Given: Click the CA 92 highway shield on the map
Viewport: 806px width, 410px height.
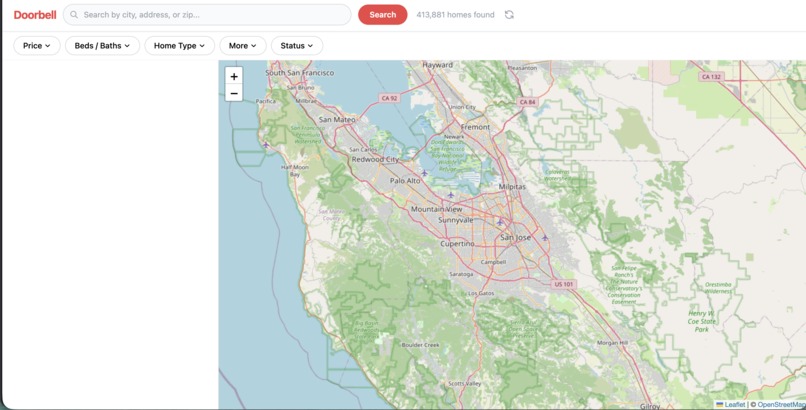Looking at the screenshot, I should pyautogui.click(x=389, y=98).
